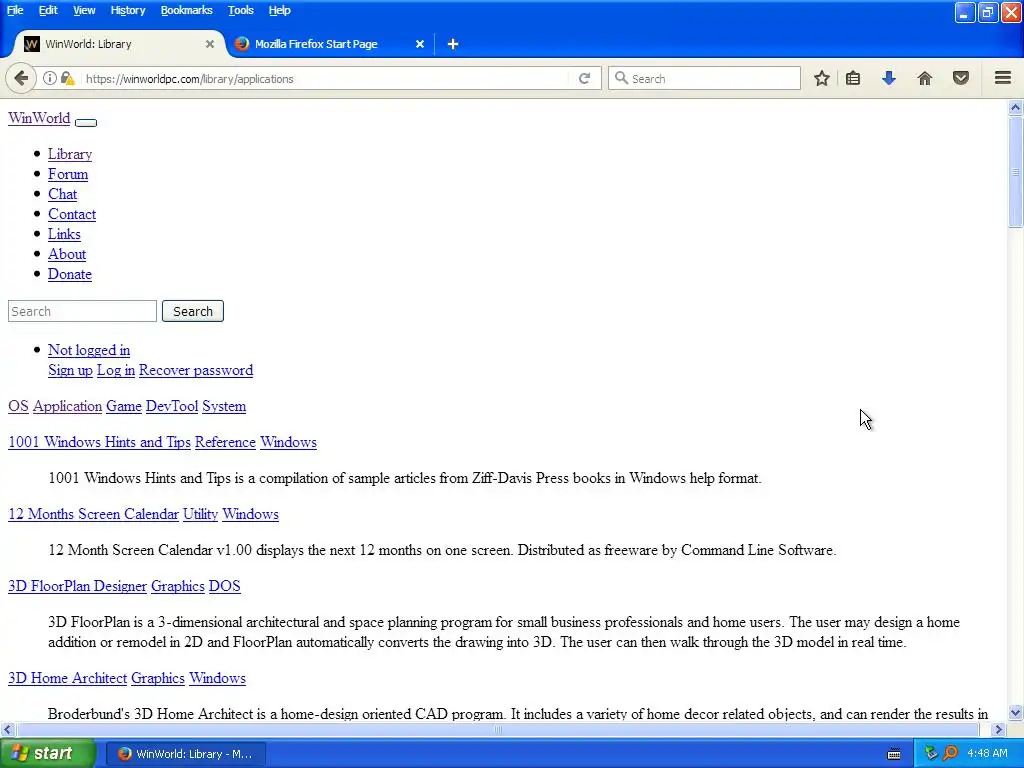Viewport: 1024px width, 768px height.
Task: Click the DOS tag link
Action: [x=225, y=586]
